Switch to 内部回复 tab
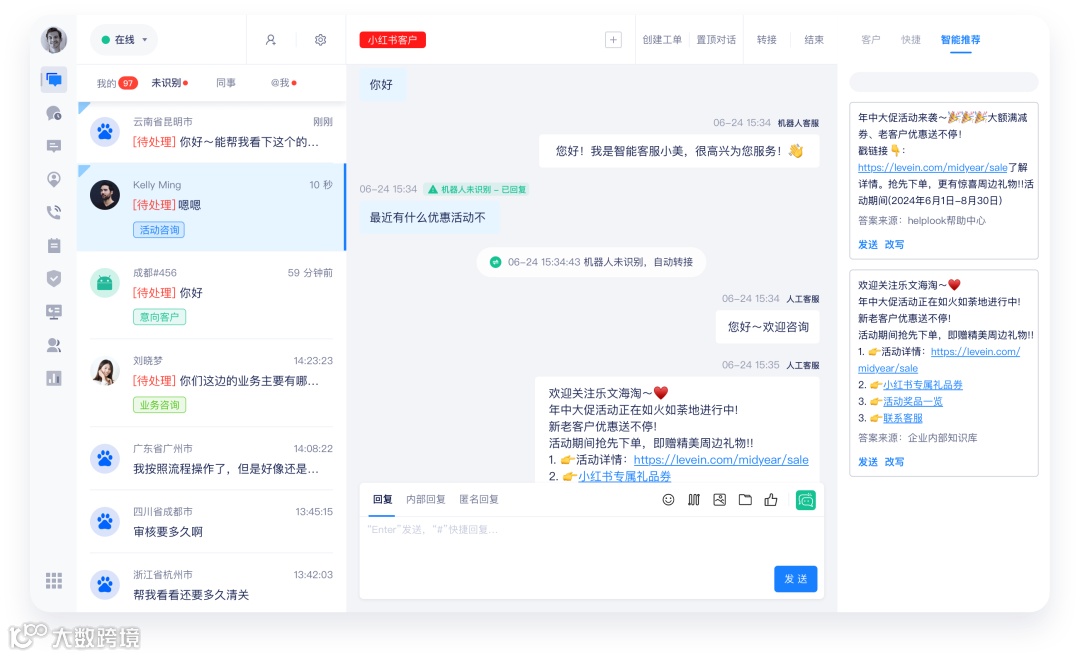Viewport: 1080px width, 657px height. 425,499
